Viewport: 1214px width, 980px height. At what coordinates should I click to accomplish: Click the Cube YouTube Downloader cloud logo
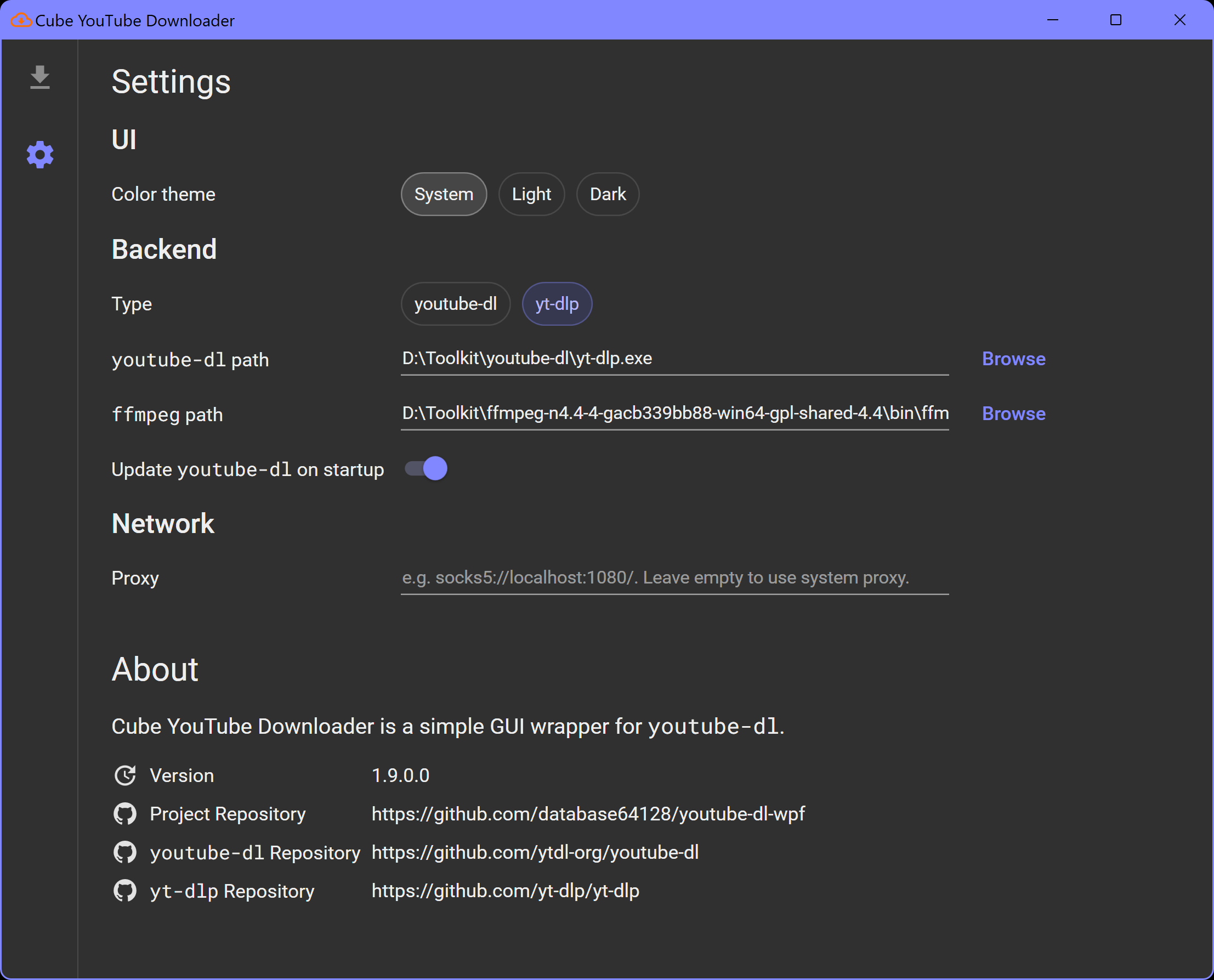(21, 20)
